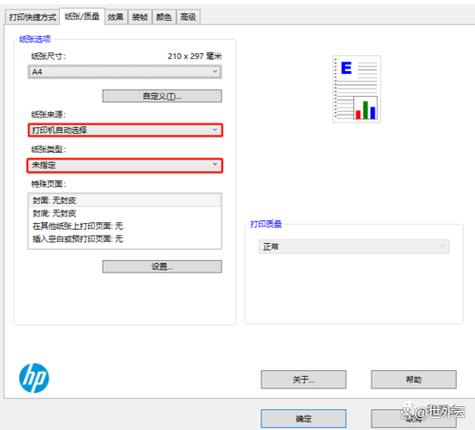This screenshot has height=430, width=475.
Task: Open the 正常 print quality dropdown
Action: [x=354, y=247]
